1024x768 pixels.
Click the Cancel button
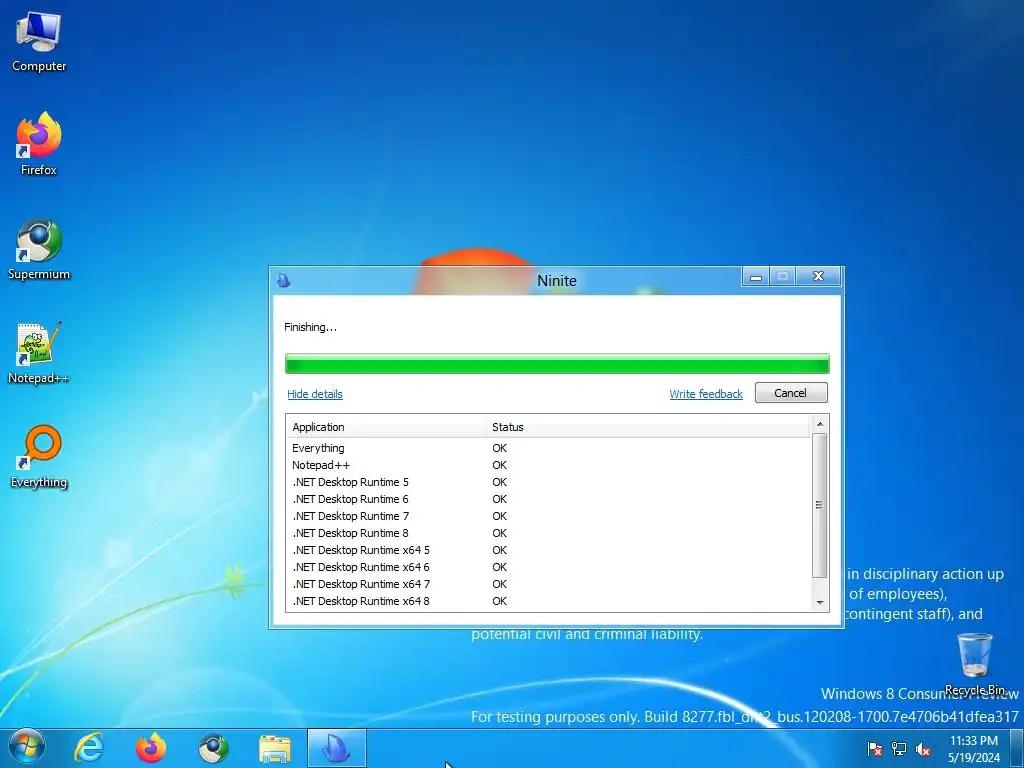point(791,392)
